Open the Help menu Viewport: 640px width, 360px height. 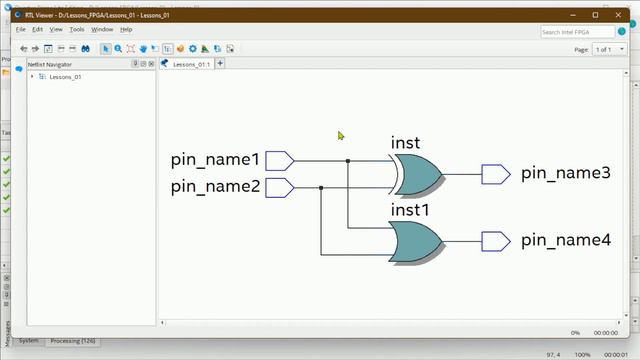click(x=126, y=29)
